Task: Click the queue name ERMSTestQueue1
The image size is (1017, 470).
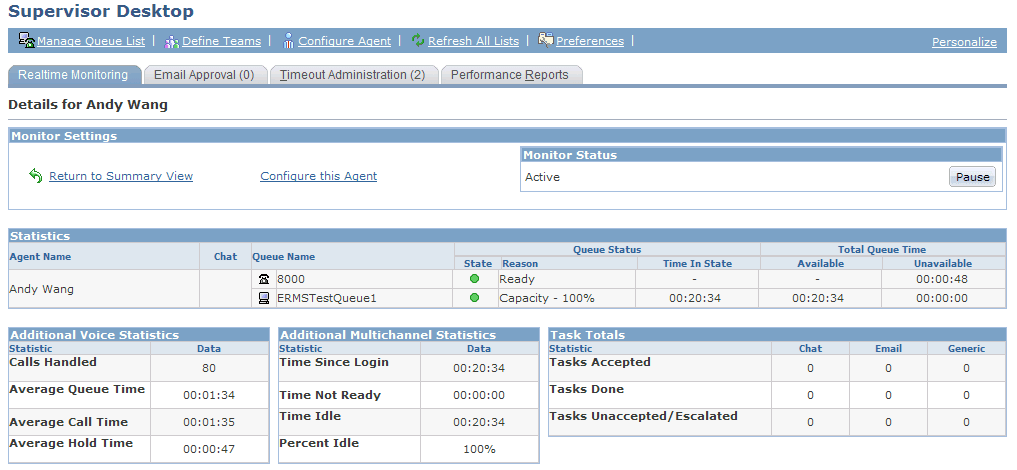Action: [x=326, y=298]
